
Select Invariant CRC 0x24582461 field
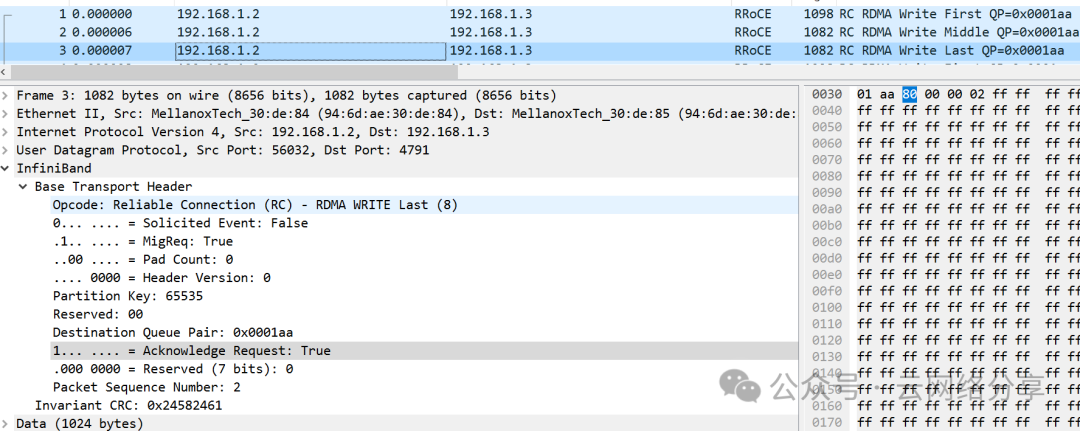pyautogui.click(x=128, y=406)
